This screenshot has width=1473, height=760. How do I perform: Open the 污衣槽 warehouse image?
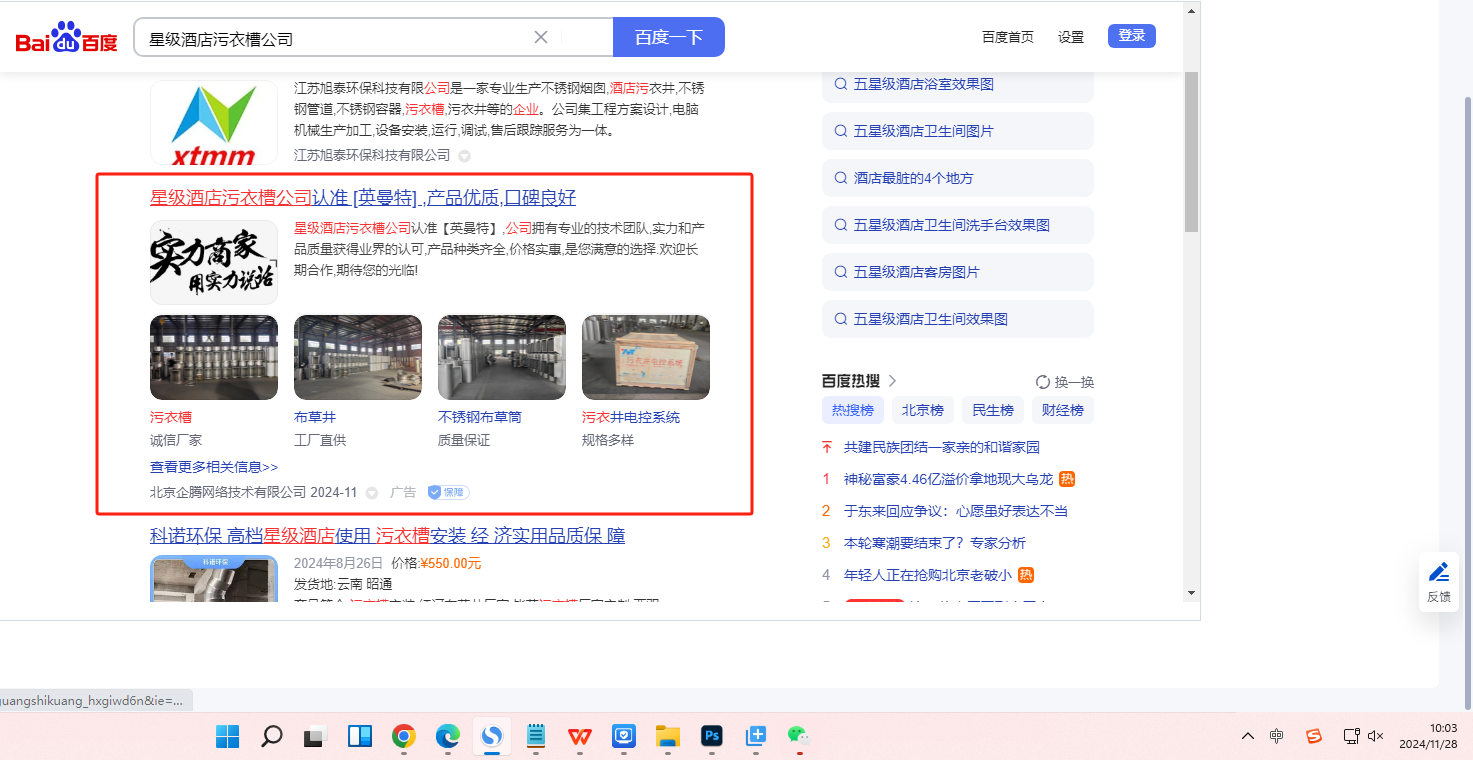pyautogui.click(x=214, y=358)
